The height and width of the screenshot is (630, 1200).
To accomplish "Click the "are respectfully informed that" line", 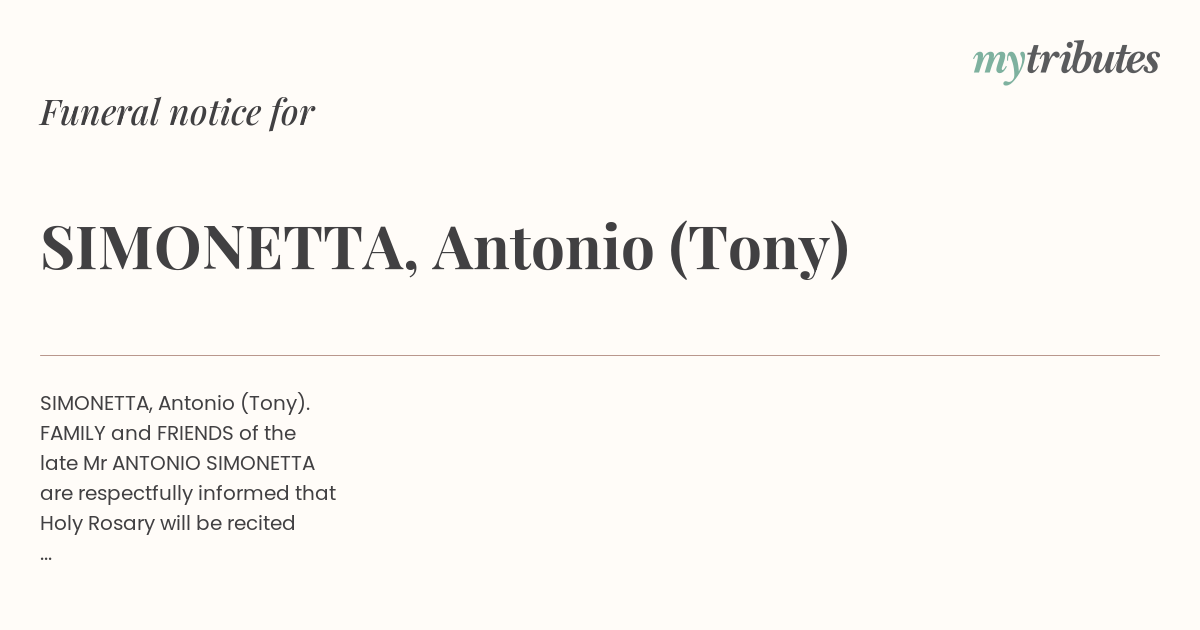I will coord(188,493).
